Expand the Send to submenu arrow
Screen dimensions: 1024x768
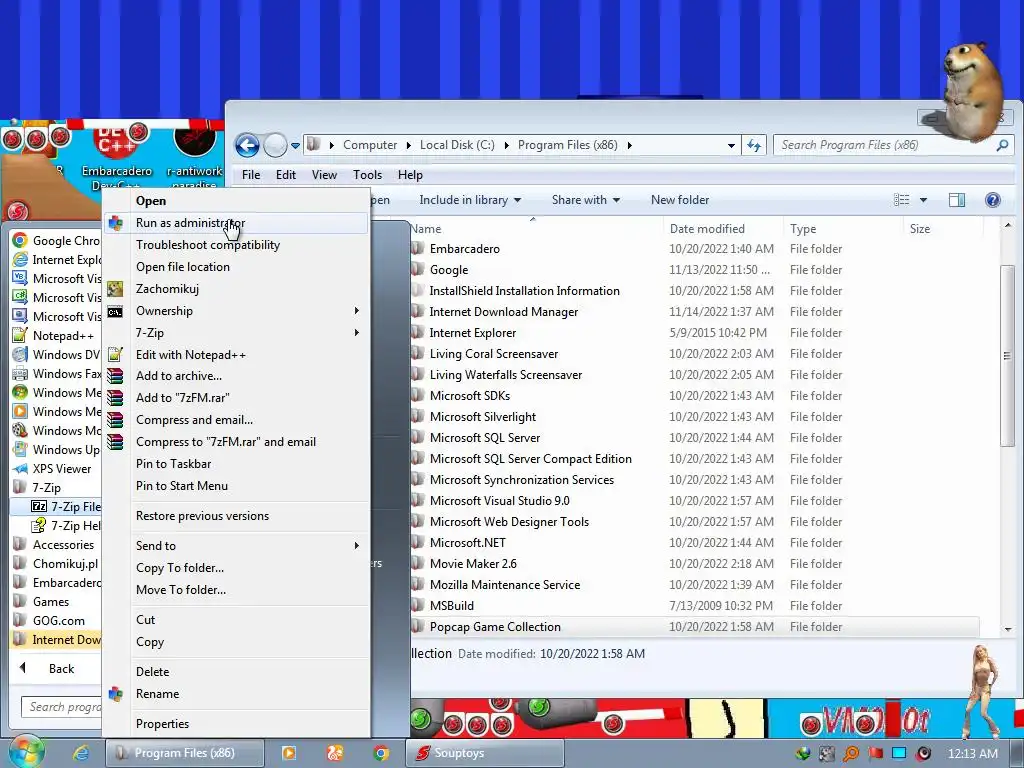tap(357, 545)
